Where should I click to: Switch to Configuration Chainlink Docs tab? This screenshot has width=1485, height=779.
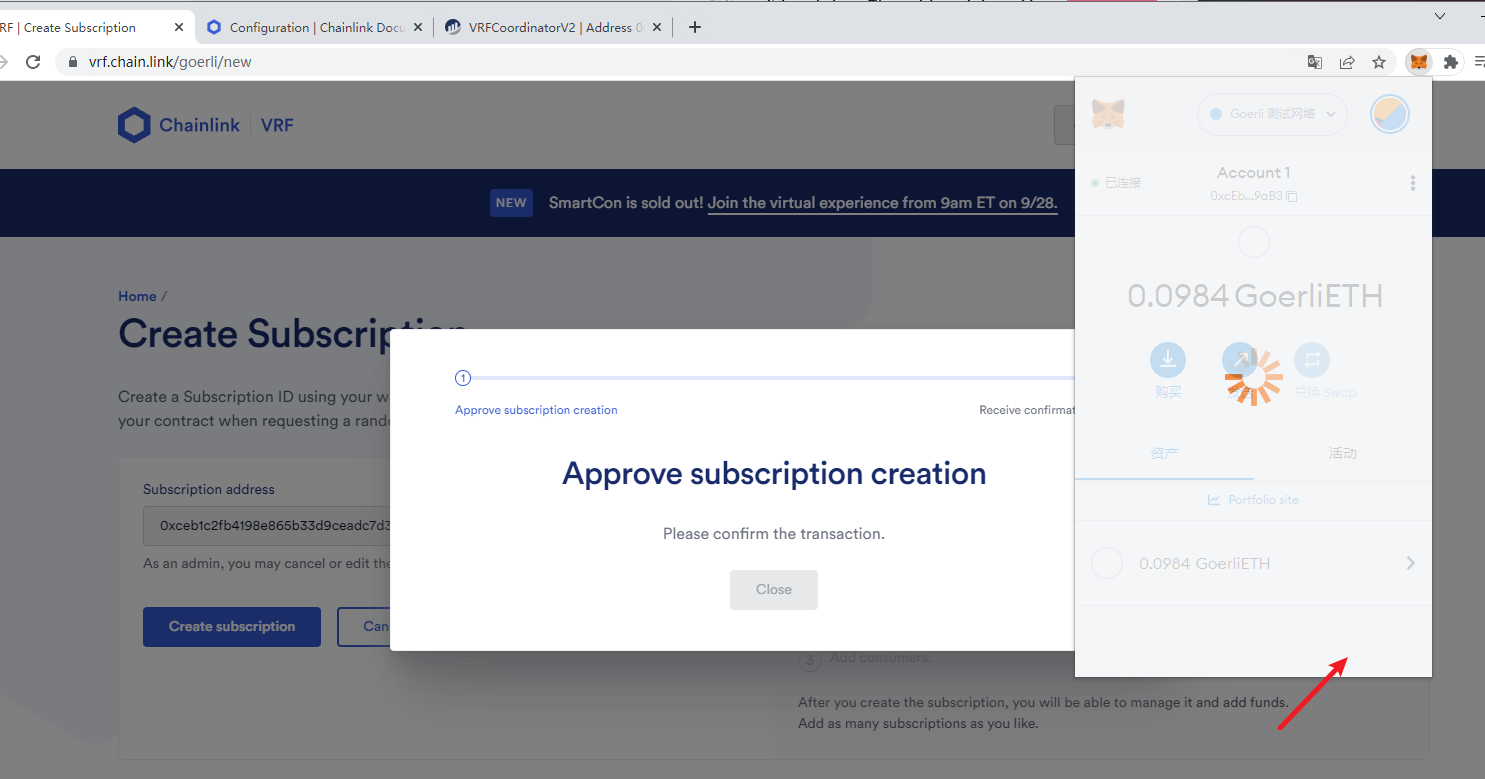click(x=313, y=27)
